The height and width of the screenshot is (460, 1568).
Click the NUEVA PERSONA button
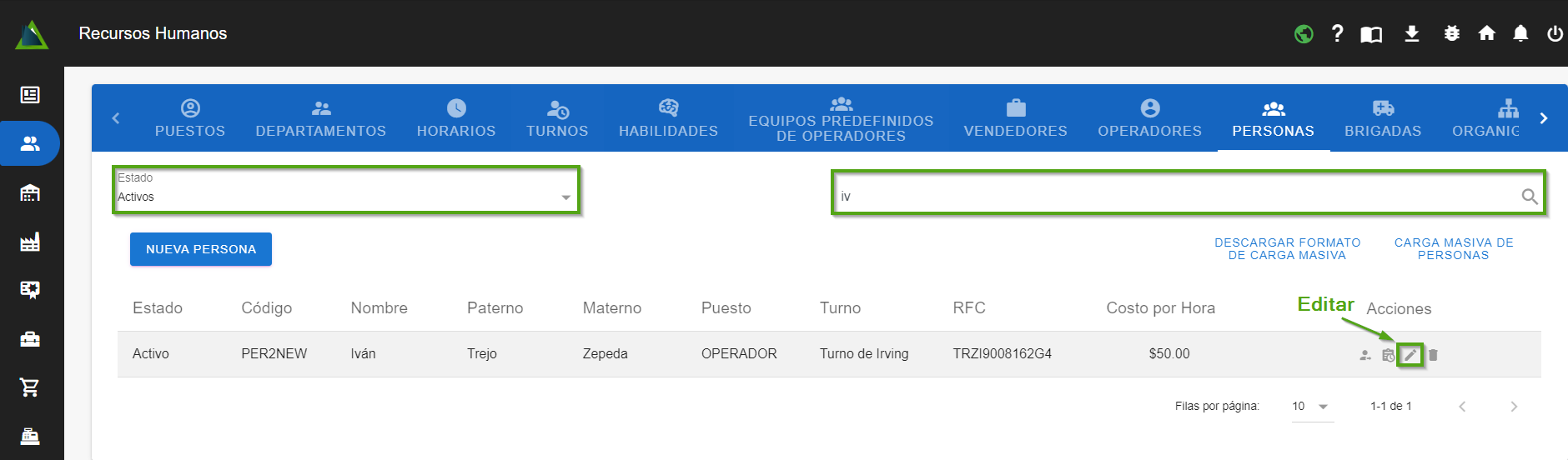point(201,249)
